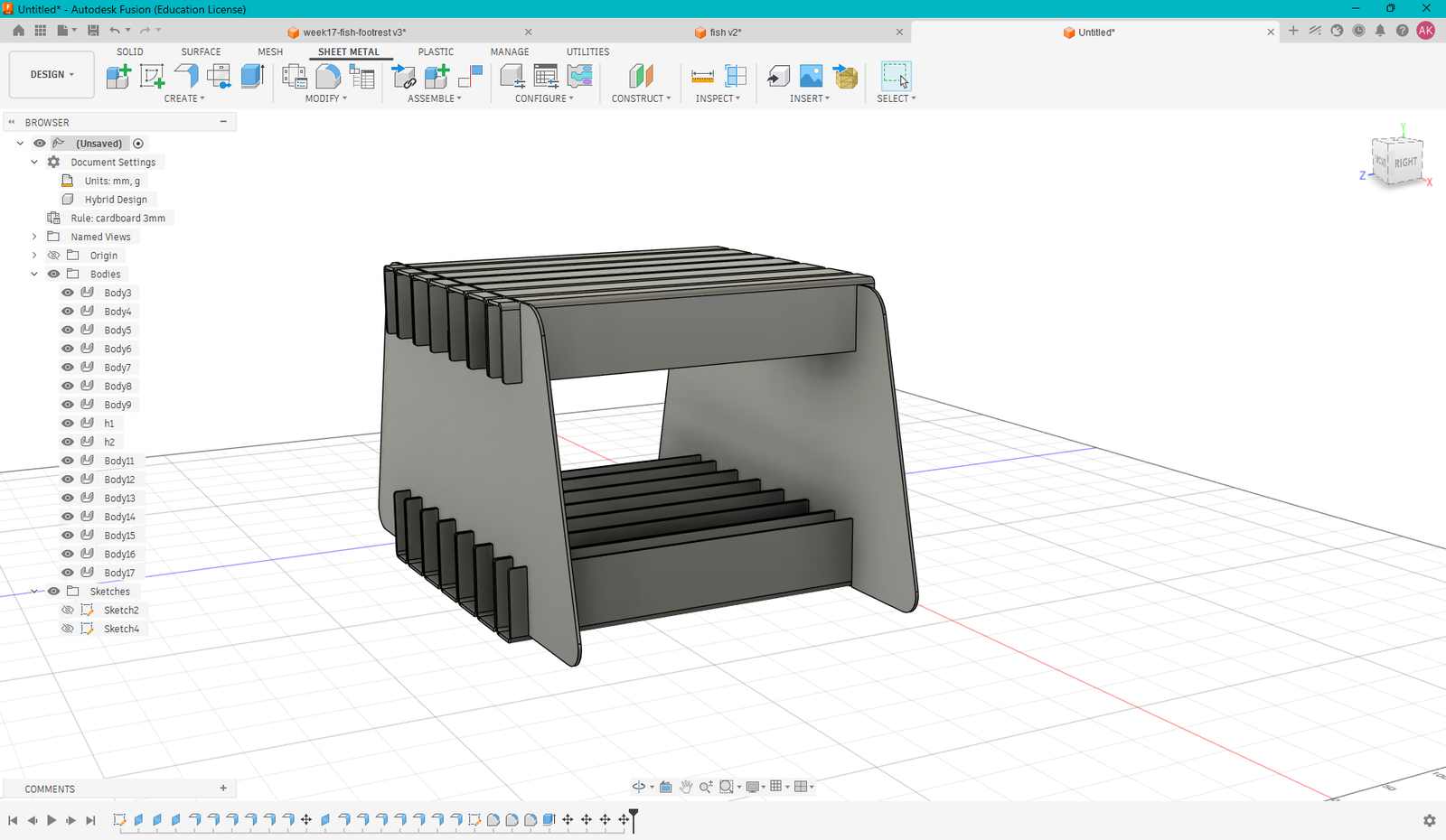Collapse Document Settings node

pos(34,163)
